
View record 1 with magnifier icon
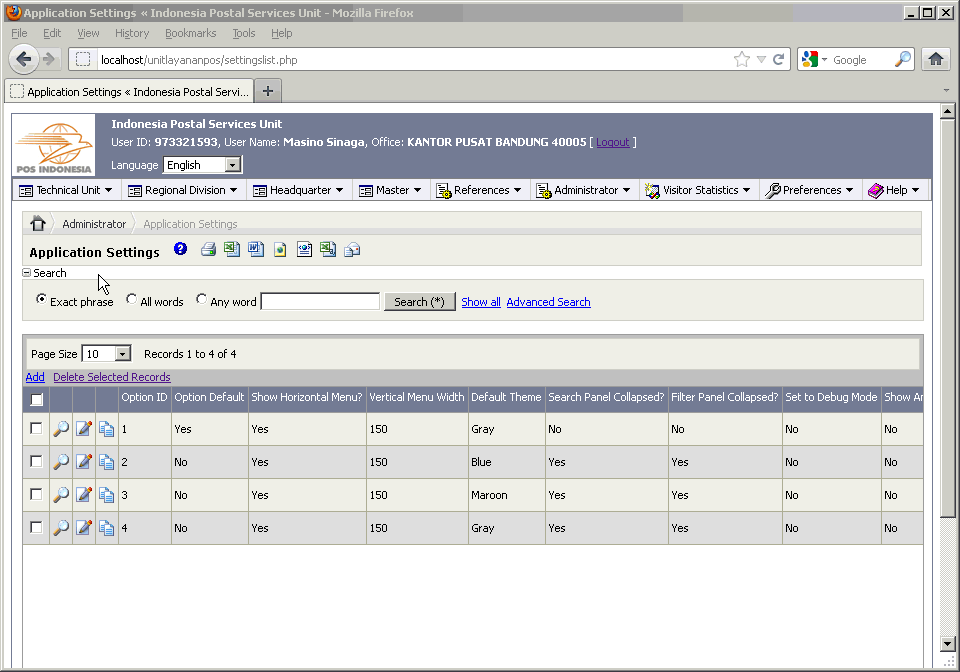point(61,429)
